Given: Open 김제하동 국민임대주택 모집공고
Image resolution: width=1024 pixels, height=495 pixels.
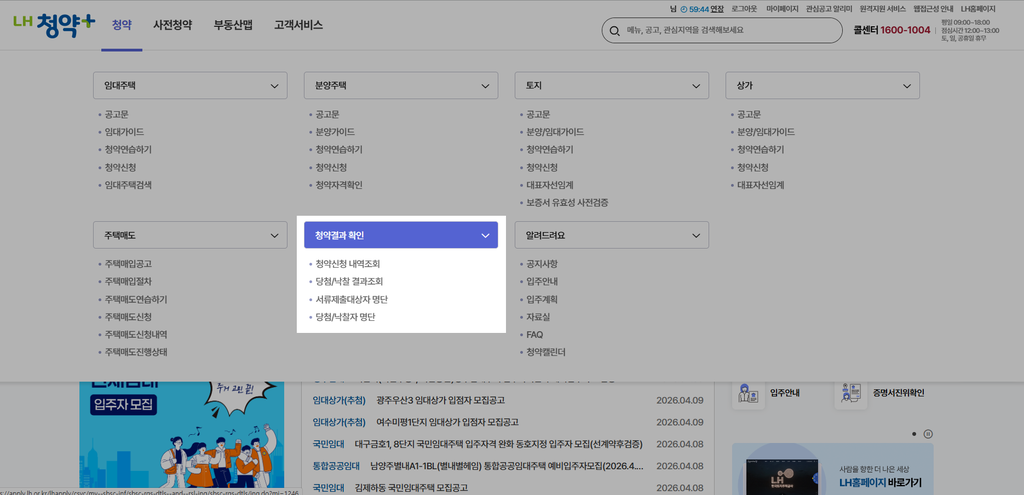Looking at the screenshot, I should (411, 488).
